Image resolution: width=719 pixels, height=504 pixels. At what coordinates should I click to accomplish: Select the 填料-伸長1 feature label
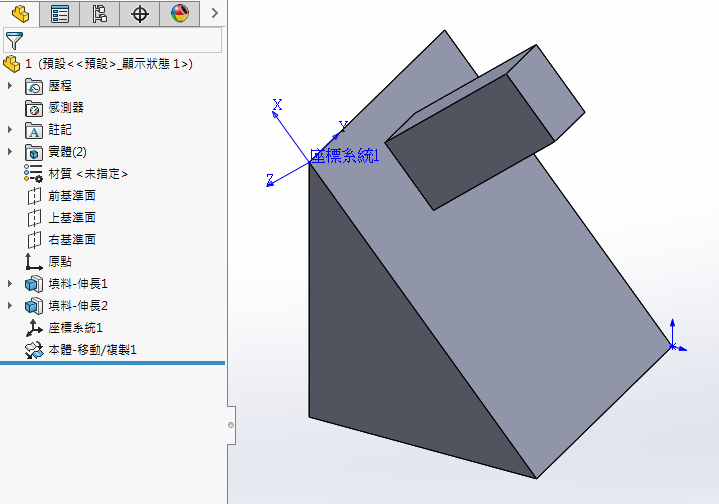click(78, 284)
